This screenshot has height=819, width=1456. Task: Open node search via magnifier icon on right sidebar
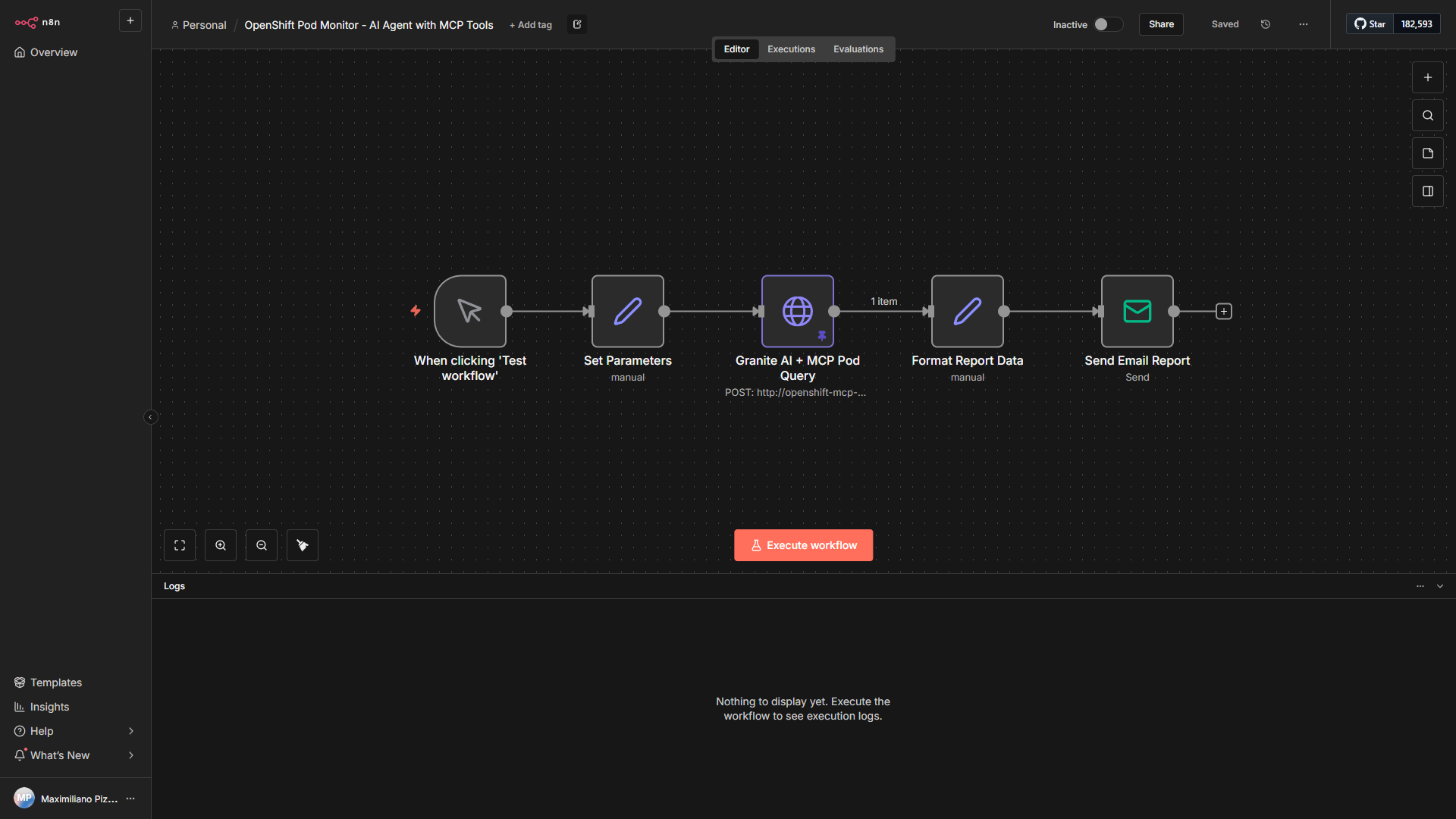pyautogui.click(x=1428, y=115)
